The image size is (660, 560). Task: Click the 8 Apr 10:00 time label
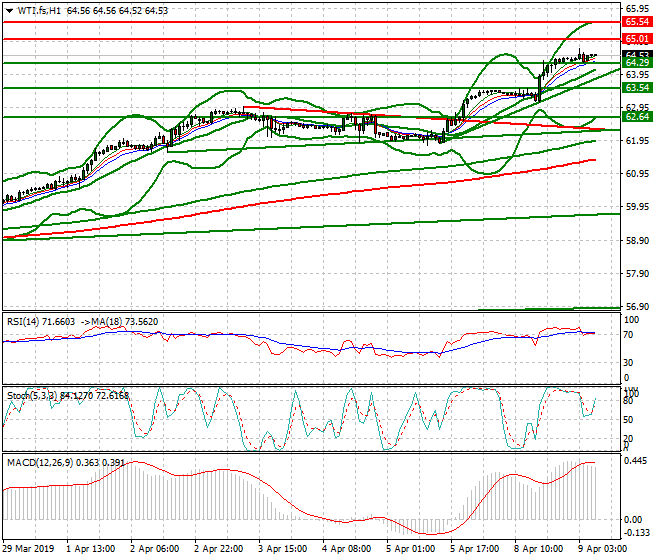[x=538, y=549]
